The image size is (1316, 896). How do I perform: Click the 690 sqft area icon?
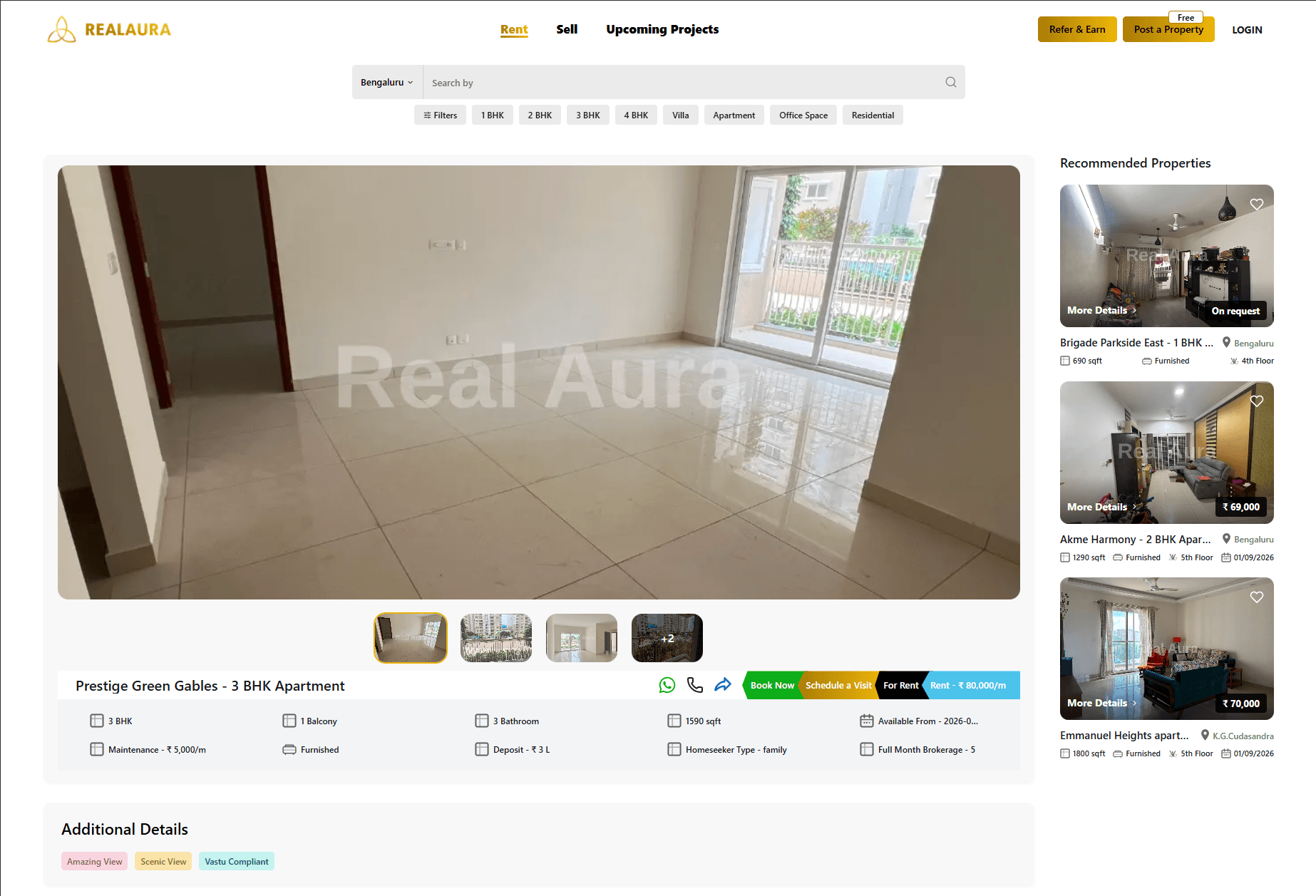point(1065,361)
